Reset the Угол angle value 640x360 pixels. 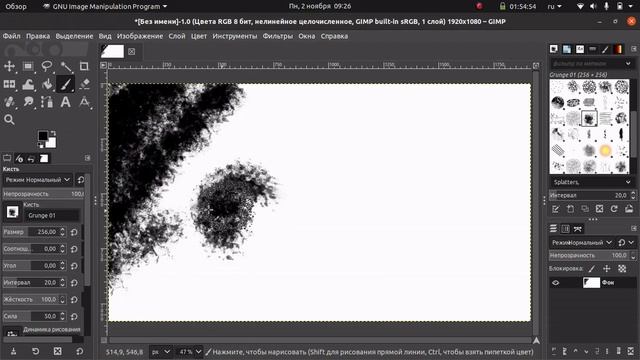tap(74, 266)
